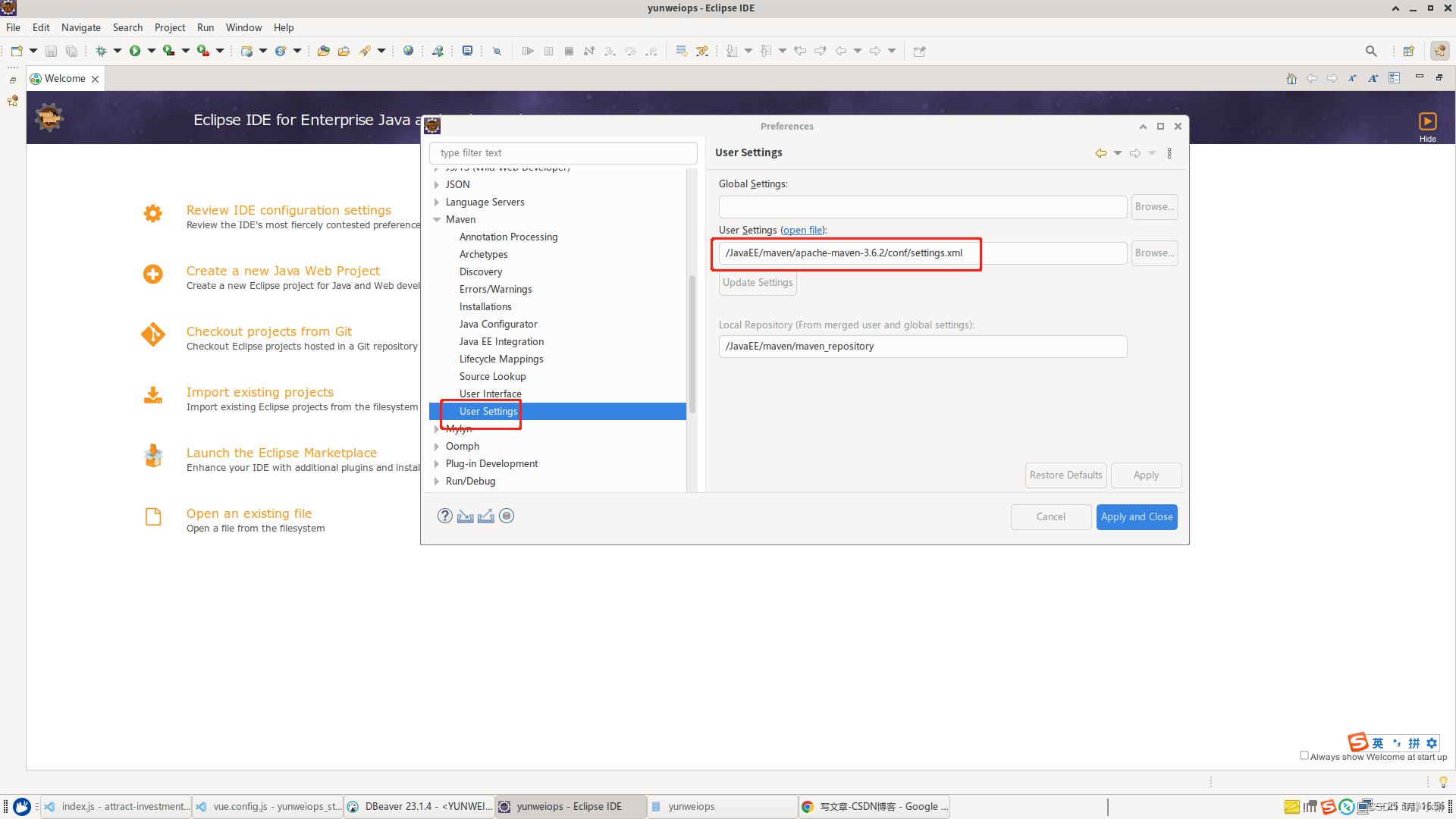Open the Help menu
This screenshot has width=1456, height=819.
284,27
